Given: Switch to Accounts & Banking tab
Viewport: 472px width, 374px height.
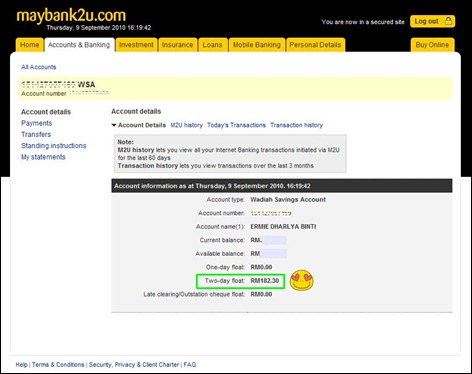Looking at the screenshot, I should click(79, 45).
